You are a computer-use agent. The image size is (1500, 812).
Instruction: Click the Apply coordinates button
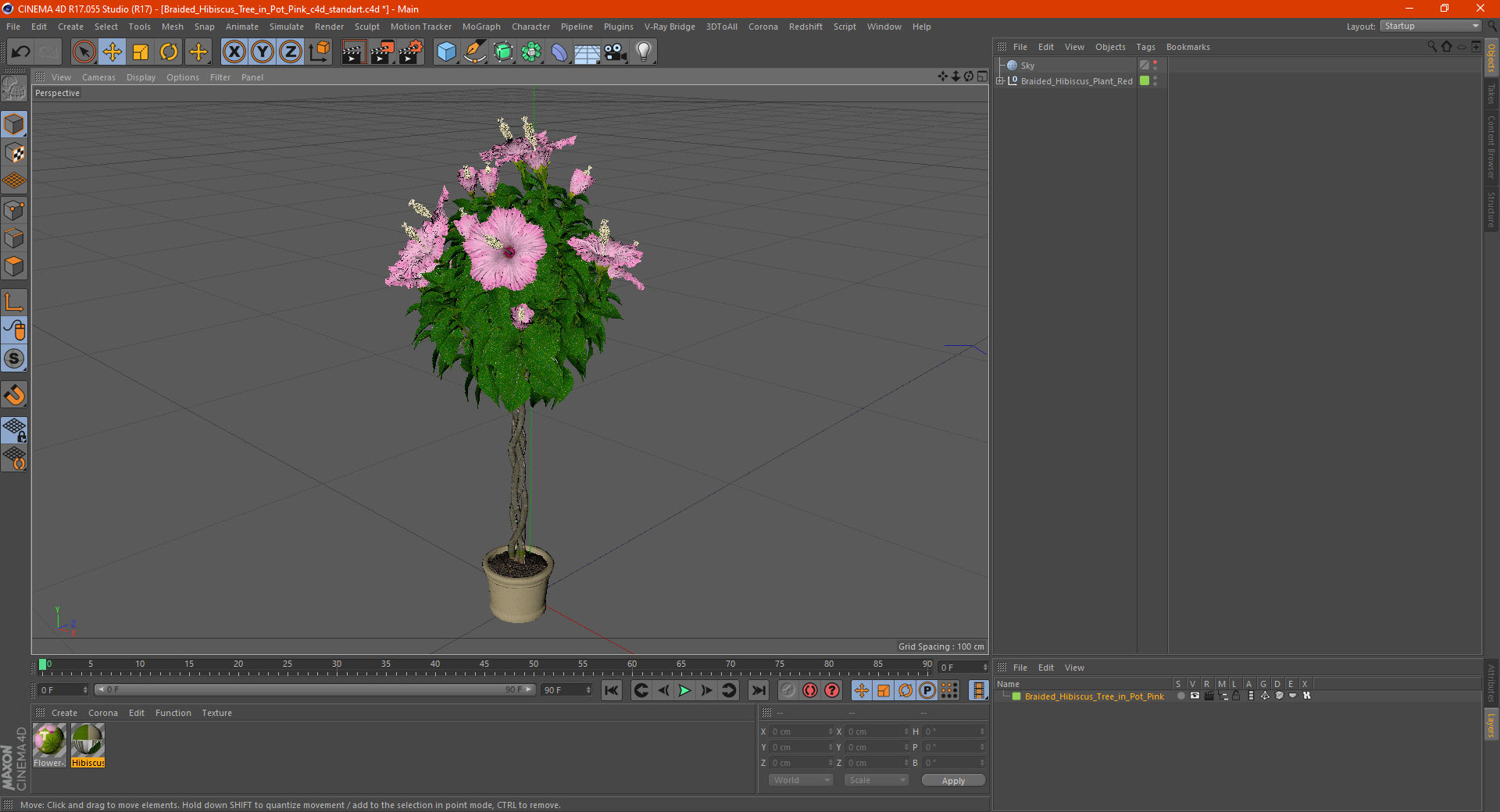(x=953, y=781)
